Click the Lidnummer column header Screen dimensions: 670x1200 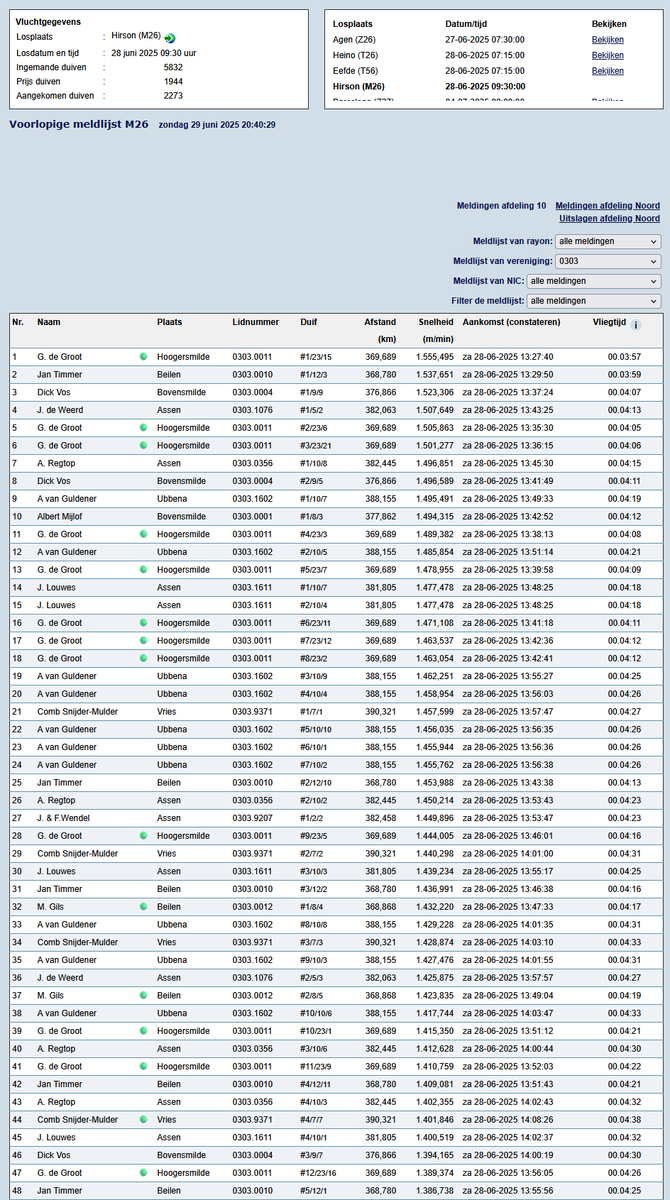click(x=255, y=322)
